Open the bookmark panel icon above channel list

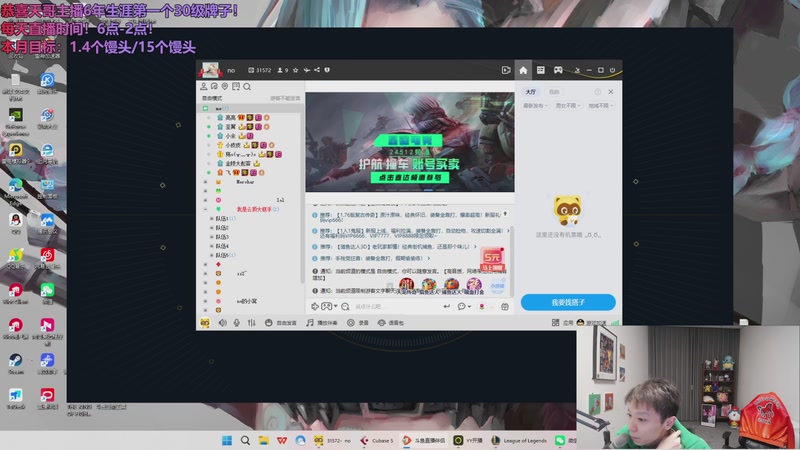pos(236,86)
